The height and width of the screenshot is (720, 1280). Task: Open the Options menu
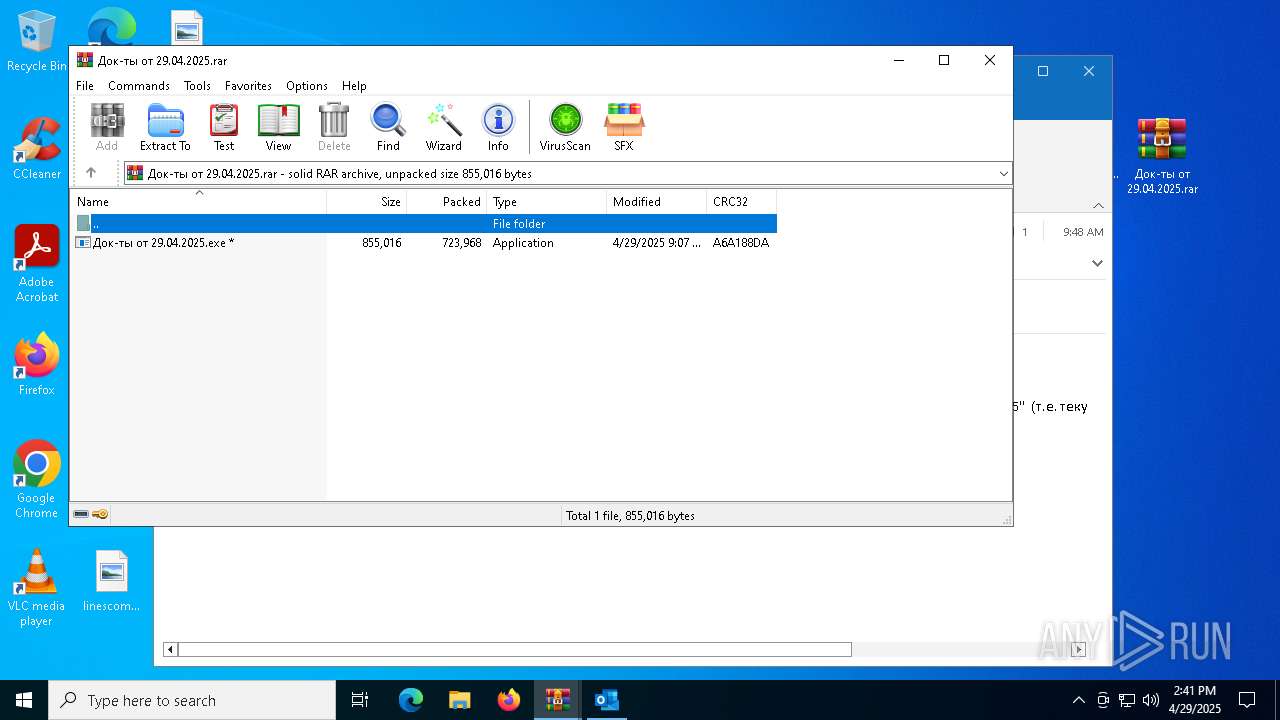coord(307,86)
